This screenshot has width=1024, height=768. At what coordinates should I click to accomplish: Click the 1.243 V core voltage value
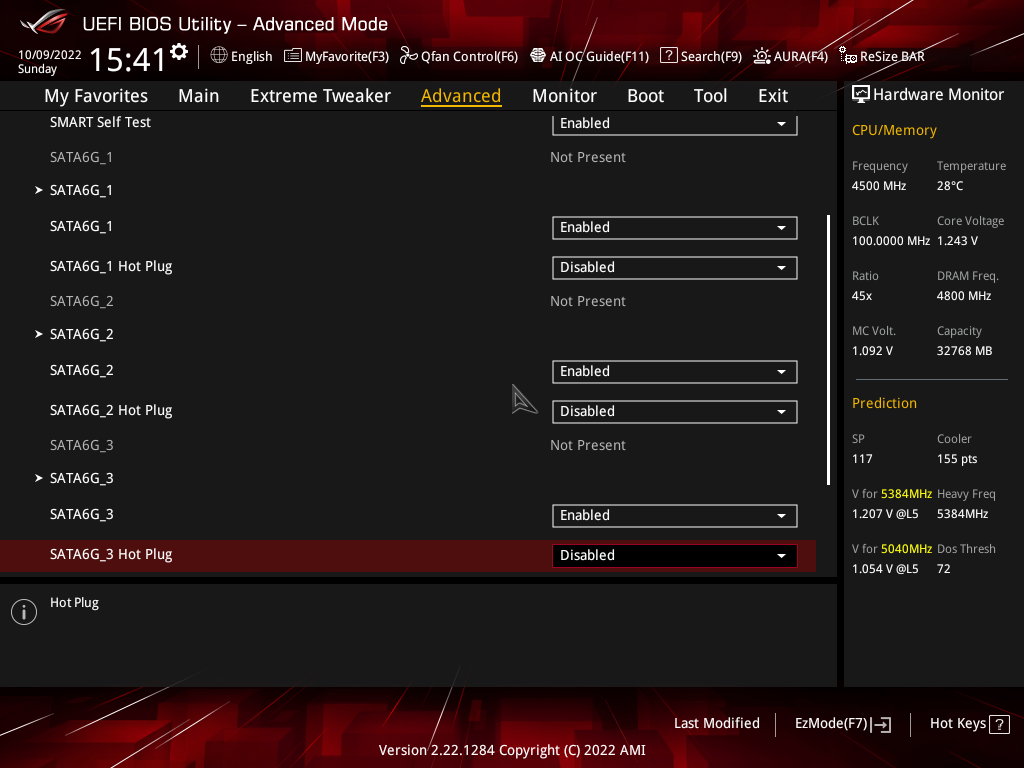(x=957, y=241)
